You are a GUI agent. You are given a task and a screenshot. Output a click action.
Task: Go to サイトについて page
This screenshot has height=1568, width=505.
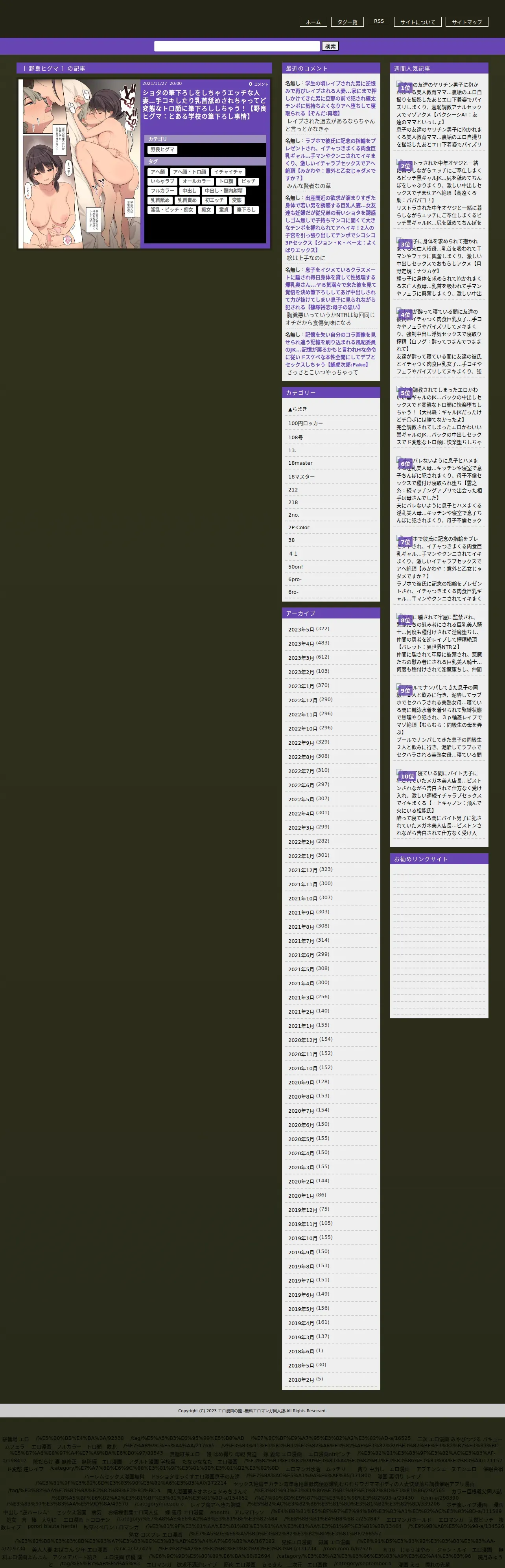[x=418, y=22]
